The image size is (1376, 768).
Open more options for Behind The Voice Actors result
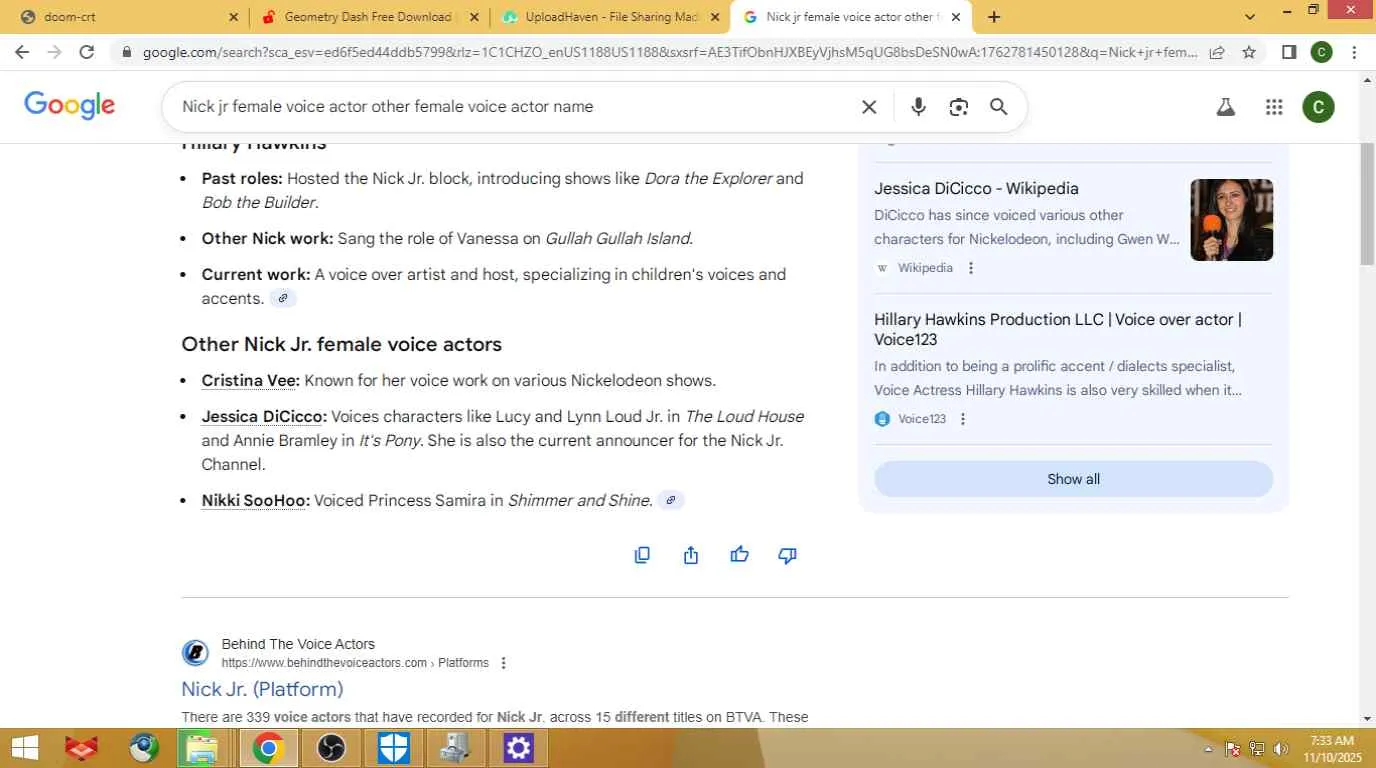coord(503,663)
